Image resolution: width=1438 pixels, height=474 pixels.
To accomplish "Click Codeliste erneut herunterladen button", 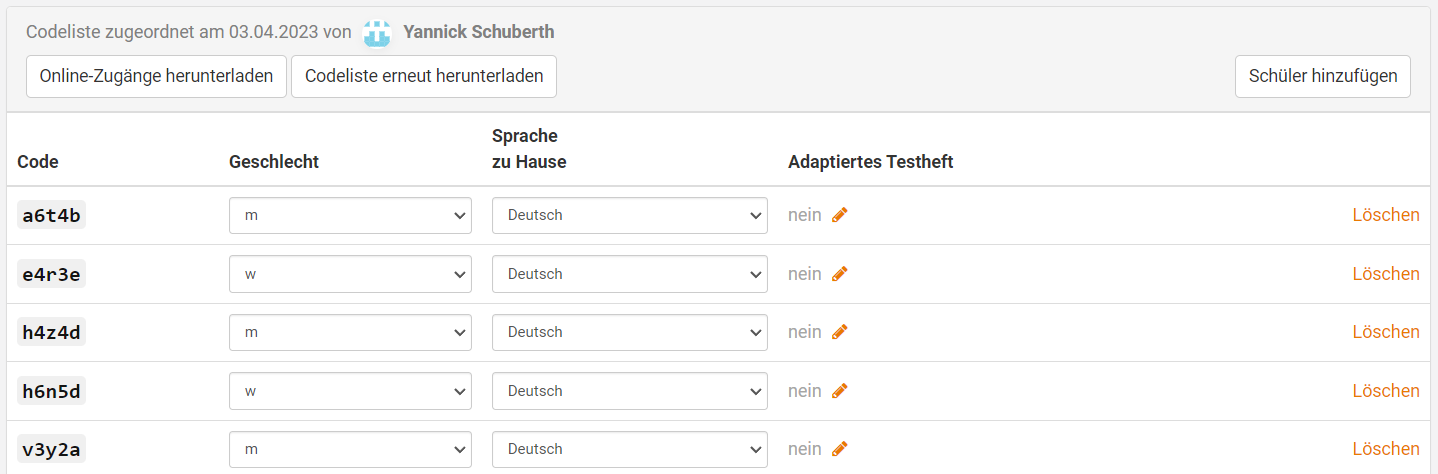I will [x=424, y=76].
